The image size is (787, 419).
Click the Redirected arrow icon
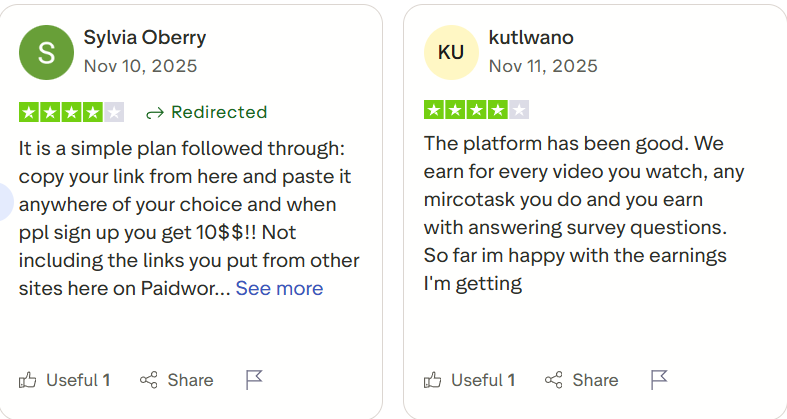(x=154, y=112)
